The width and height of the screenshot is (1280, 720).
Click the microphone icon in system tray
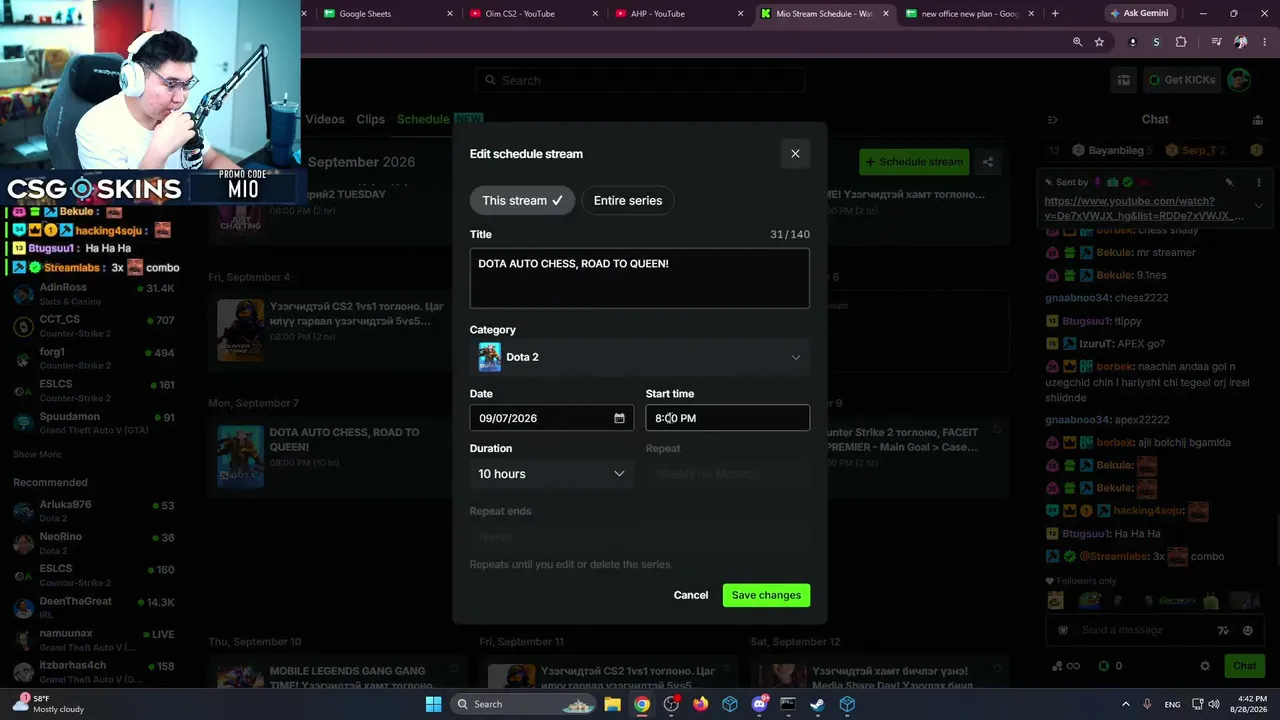[x=1147, y=704]
